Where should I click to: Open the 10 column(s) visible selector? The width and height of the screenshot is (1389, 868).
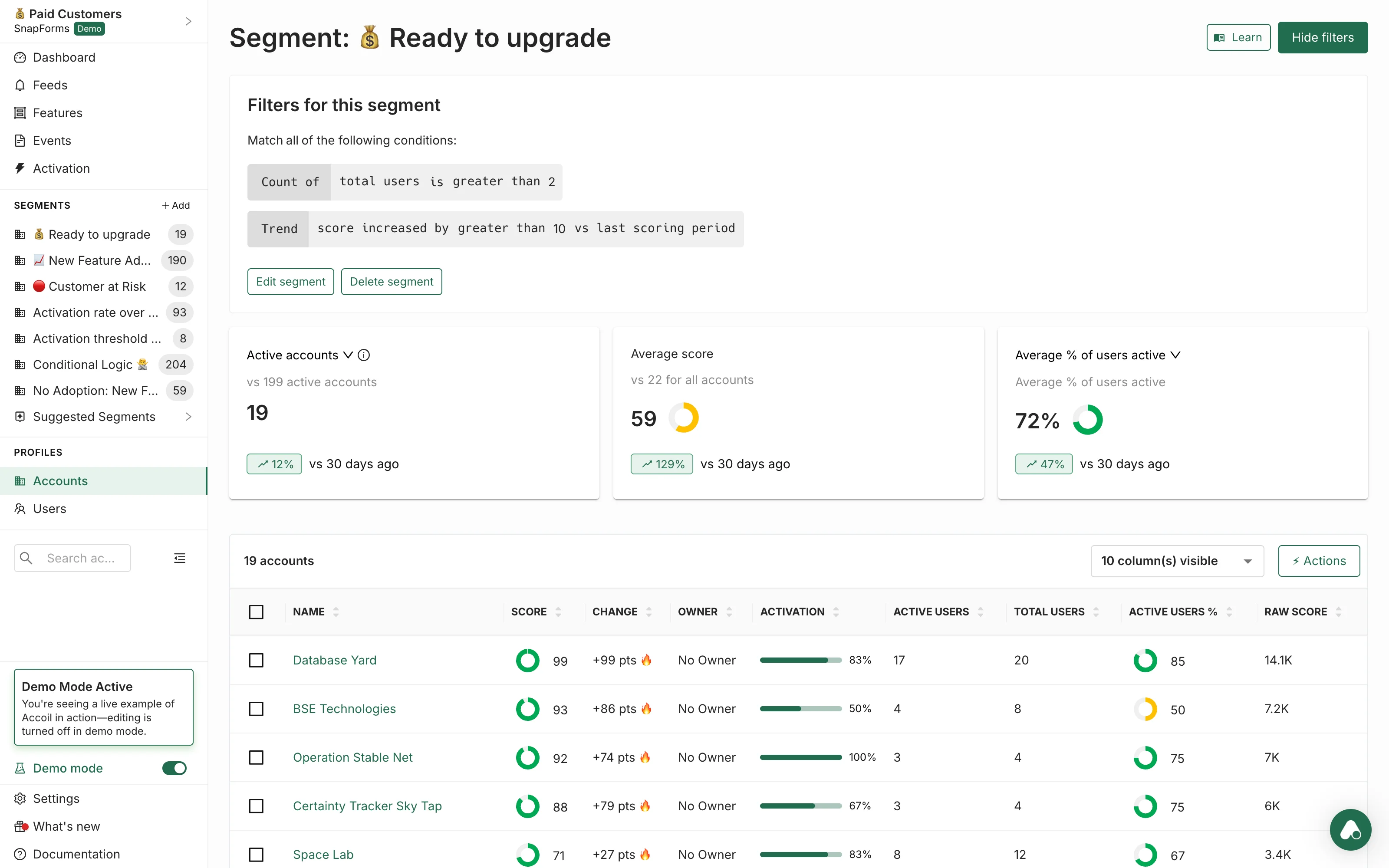1177,561
